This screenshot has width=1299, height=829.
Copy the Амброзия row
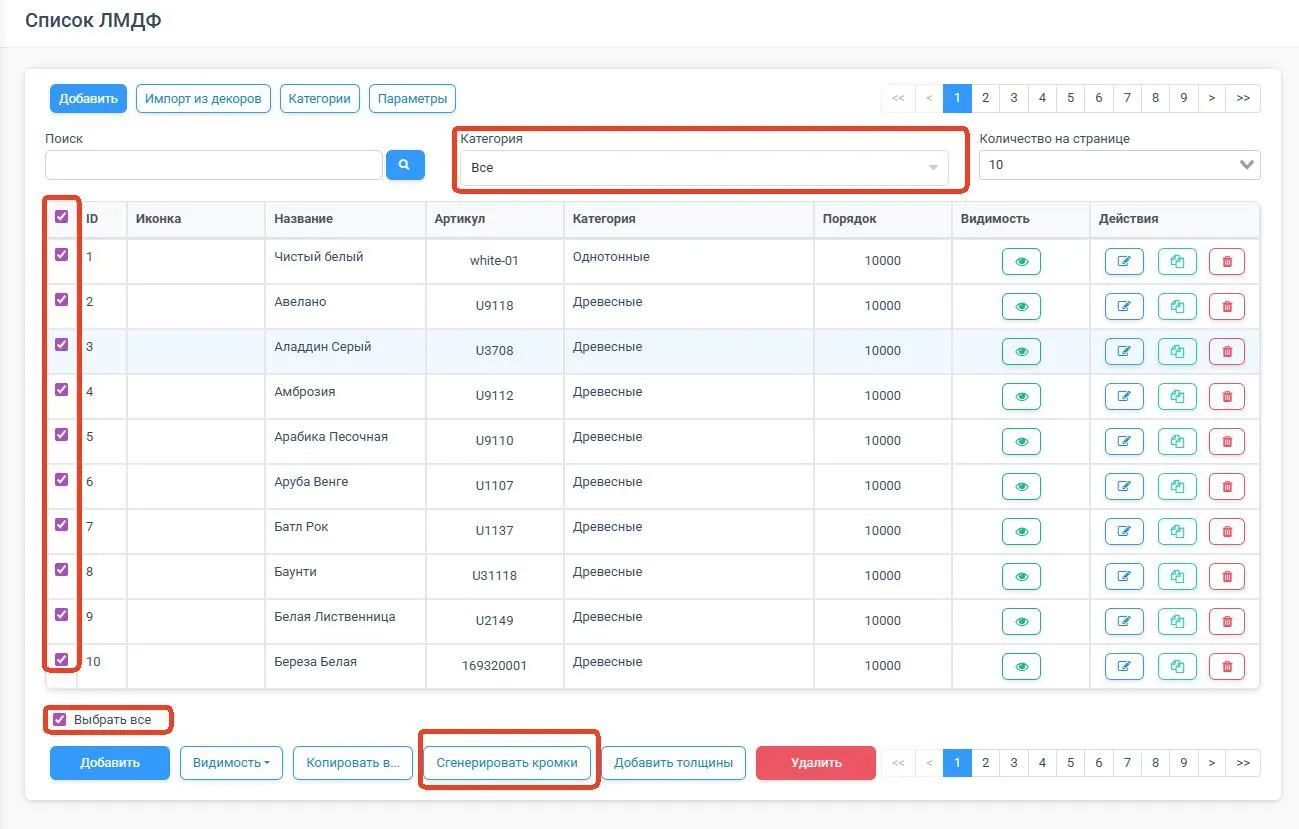(1177, 396)
